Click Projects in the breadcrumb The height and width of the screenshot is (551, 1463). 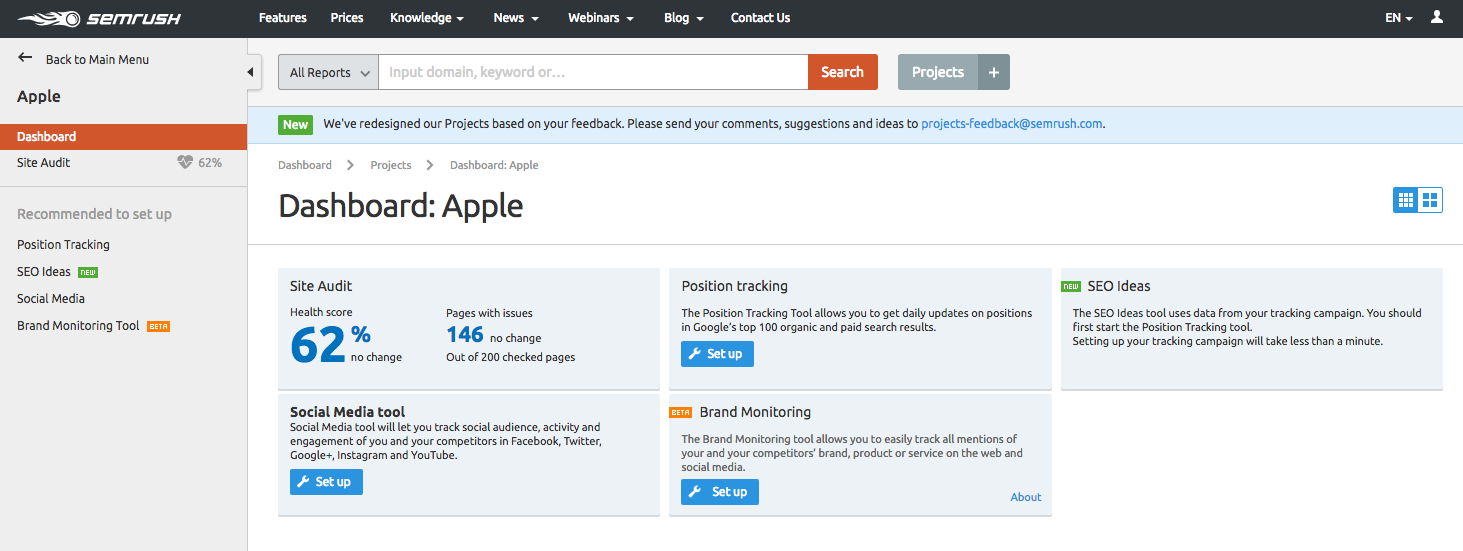391,165
